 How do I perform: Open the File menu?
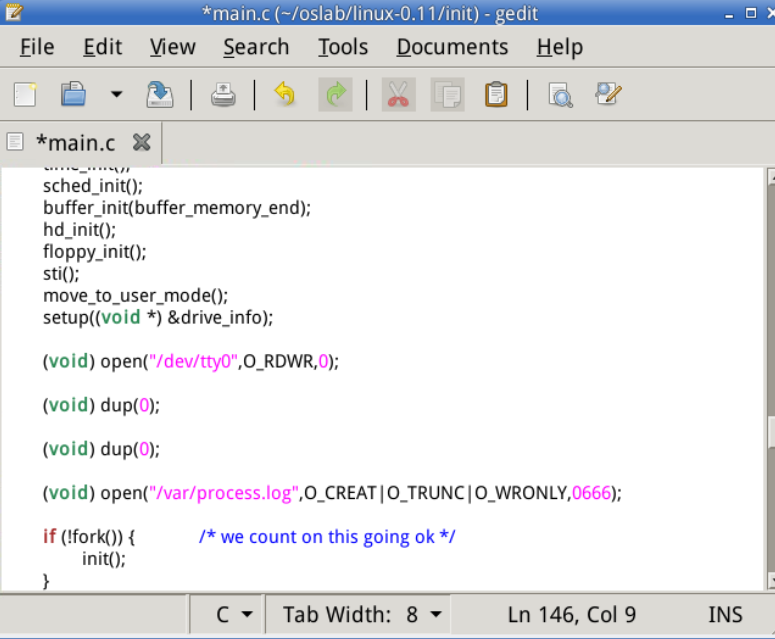pos(37,47)
